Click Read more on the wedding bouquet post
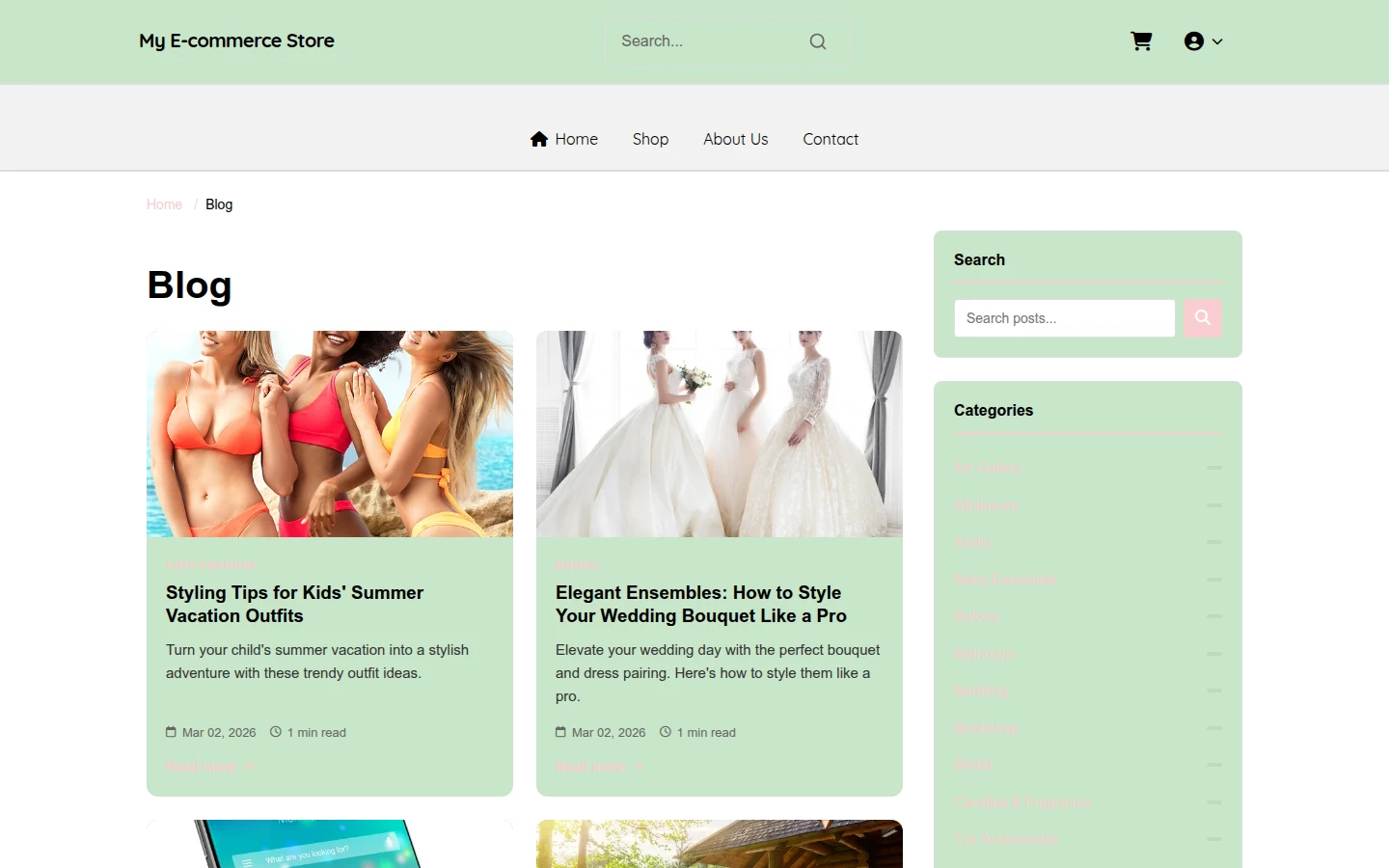 [600, 767]
